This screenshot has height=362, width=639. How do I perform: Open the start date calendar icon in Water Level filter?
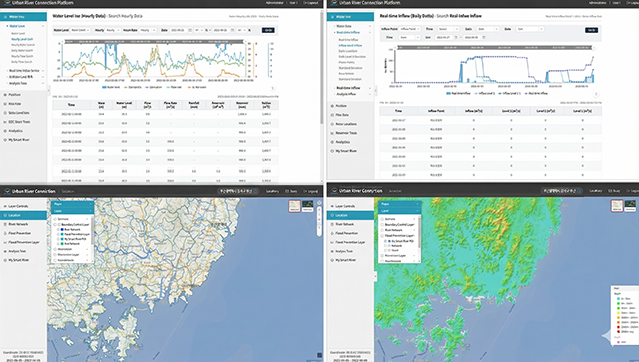(x=190, y=30)
